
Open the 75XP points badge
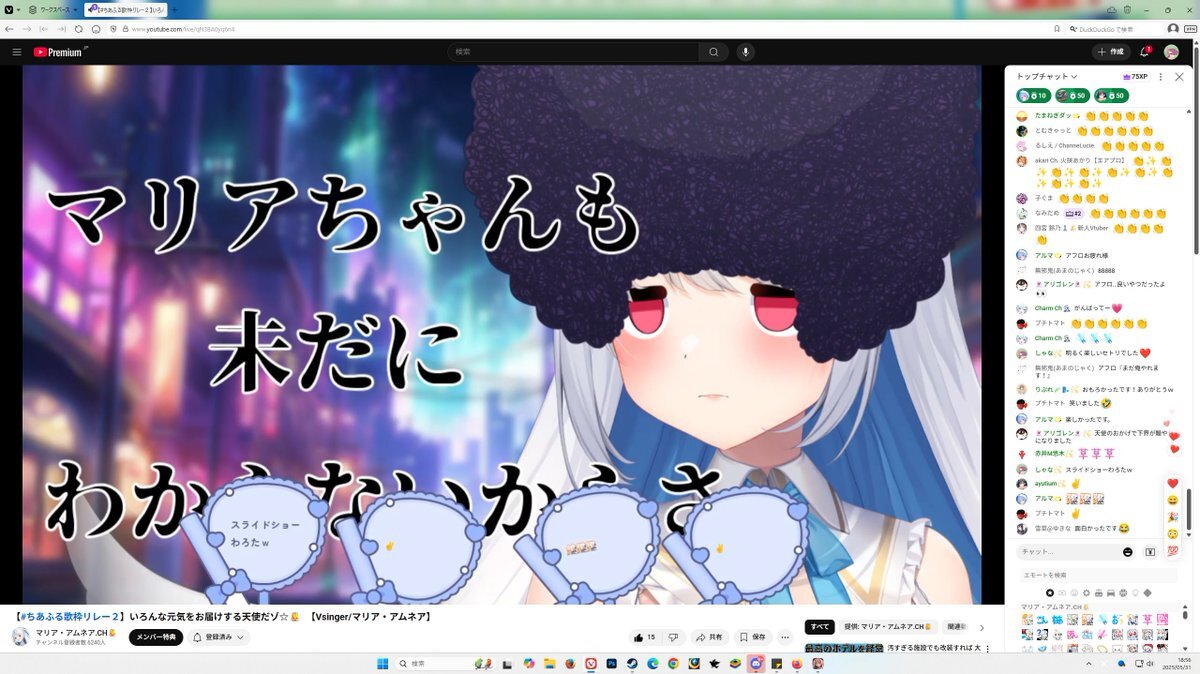point(1135,77)
